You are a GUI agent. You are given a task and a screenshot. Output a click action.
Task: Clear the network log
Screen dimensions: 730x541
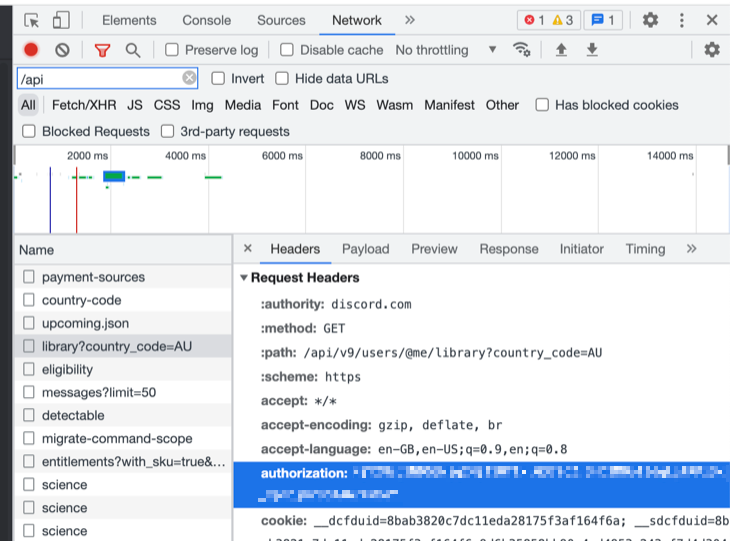point(62,50)
